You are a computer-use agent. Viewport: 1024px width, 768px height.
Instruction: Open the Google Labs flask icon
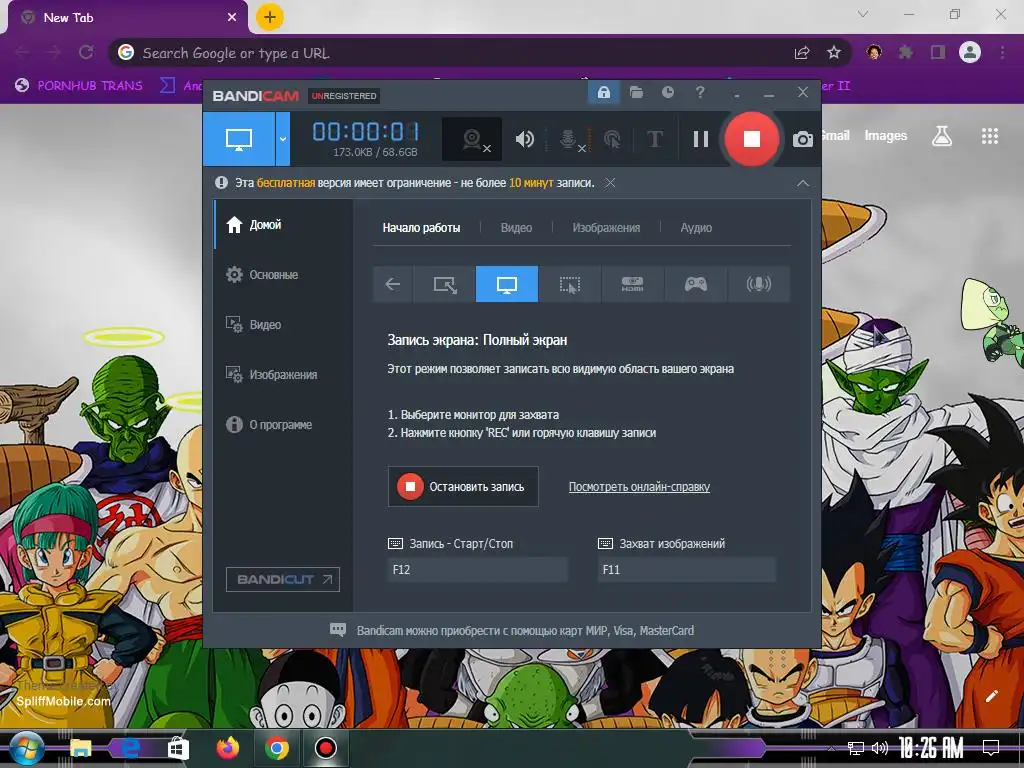tap(942, 136)
